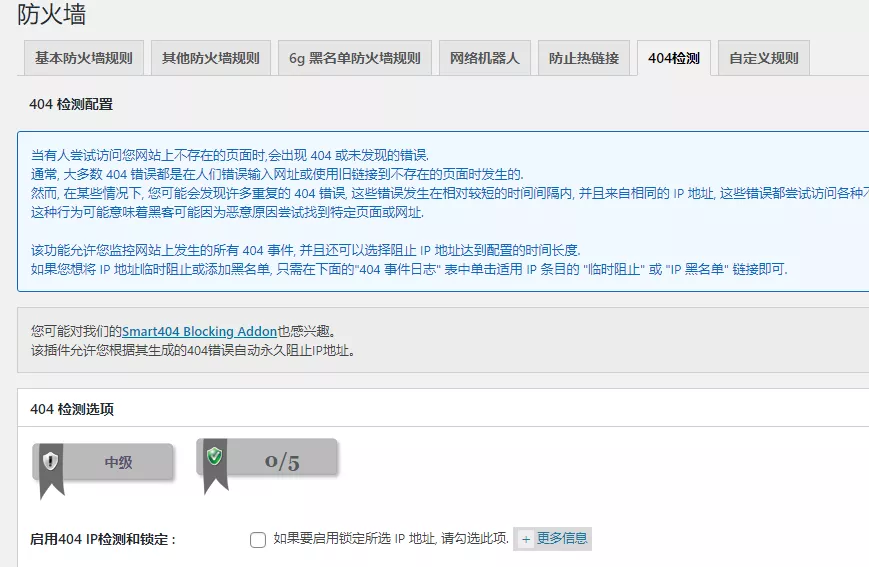Screen dimensions: 869x567
Task: Switch to 其他防火墙规则 tab
Action: 211,58
